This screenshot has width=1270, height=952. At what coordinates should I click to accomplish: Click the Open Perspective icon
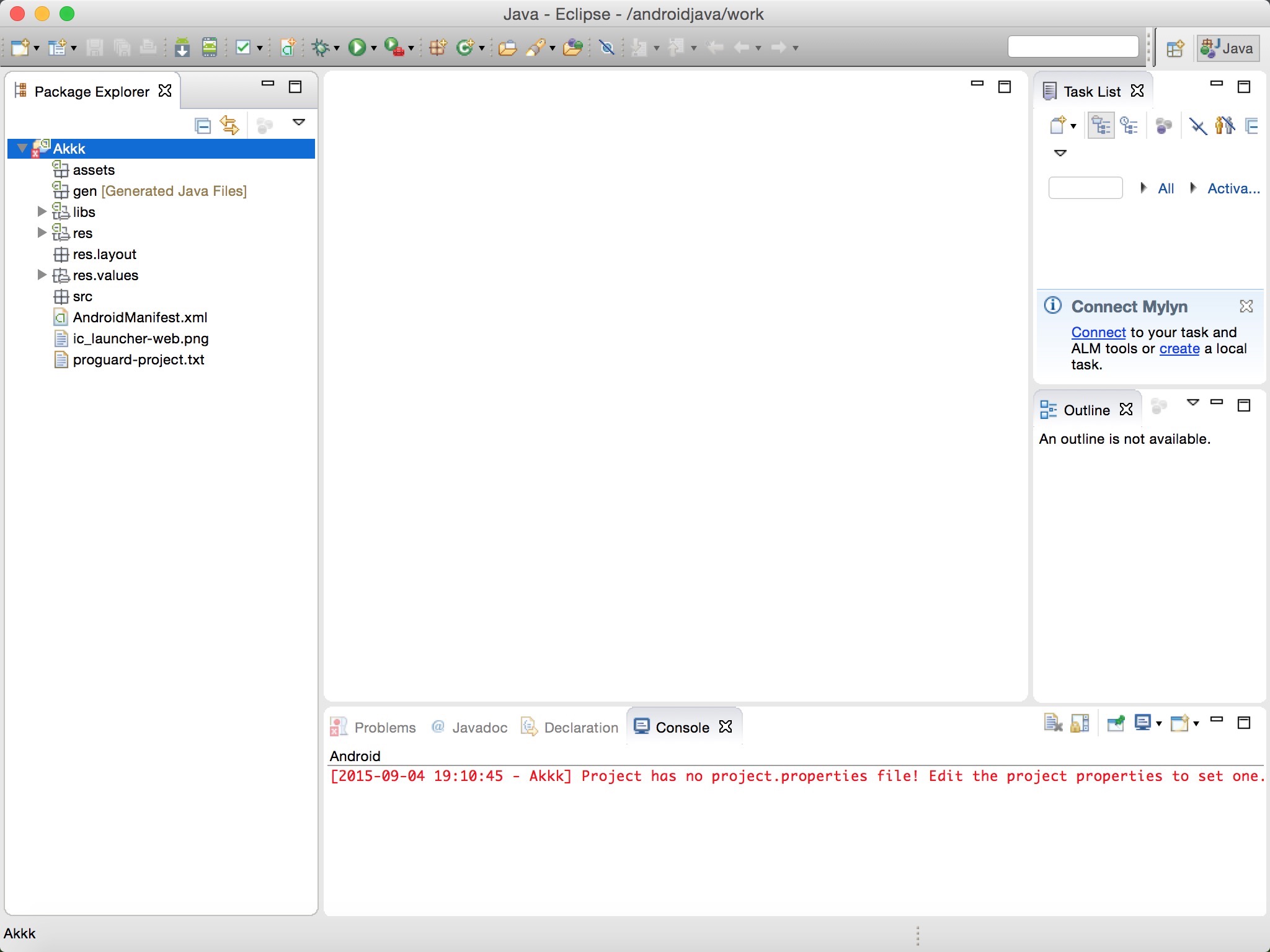(x=1175, y=48)
